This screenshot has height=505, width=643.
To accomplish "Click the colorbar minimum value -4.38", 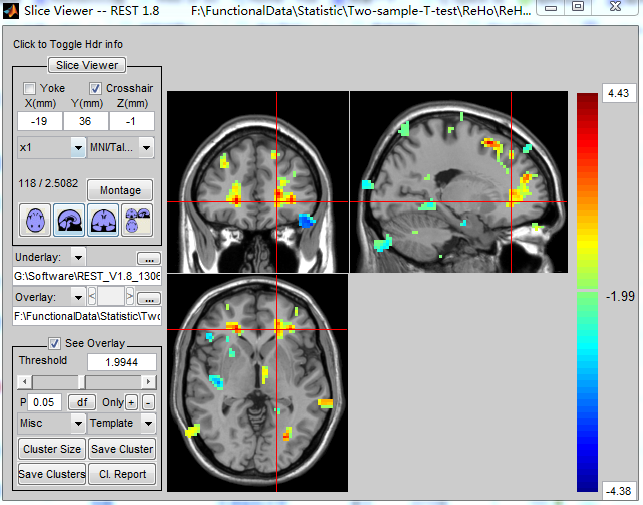I will (x=619, y=491).
